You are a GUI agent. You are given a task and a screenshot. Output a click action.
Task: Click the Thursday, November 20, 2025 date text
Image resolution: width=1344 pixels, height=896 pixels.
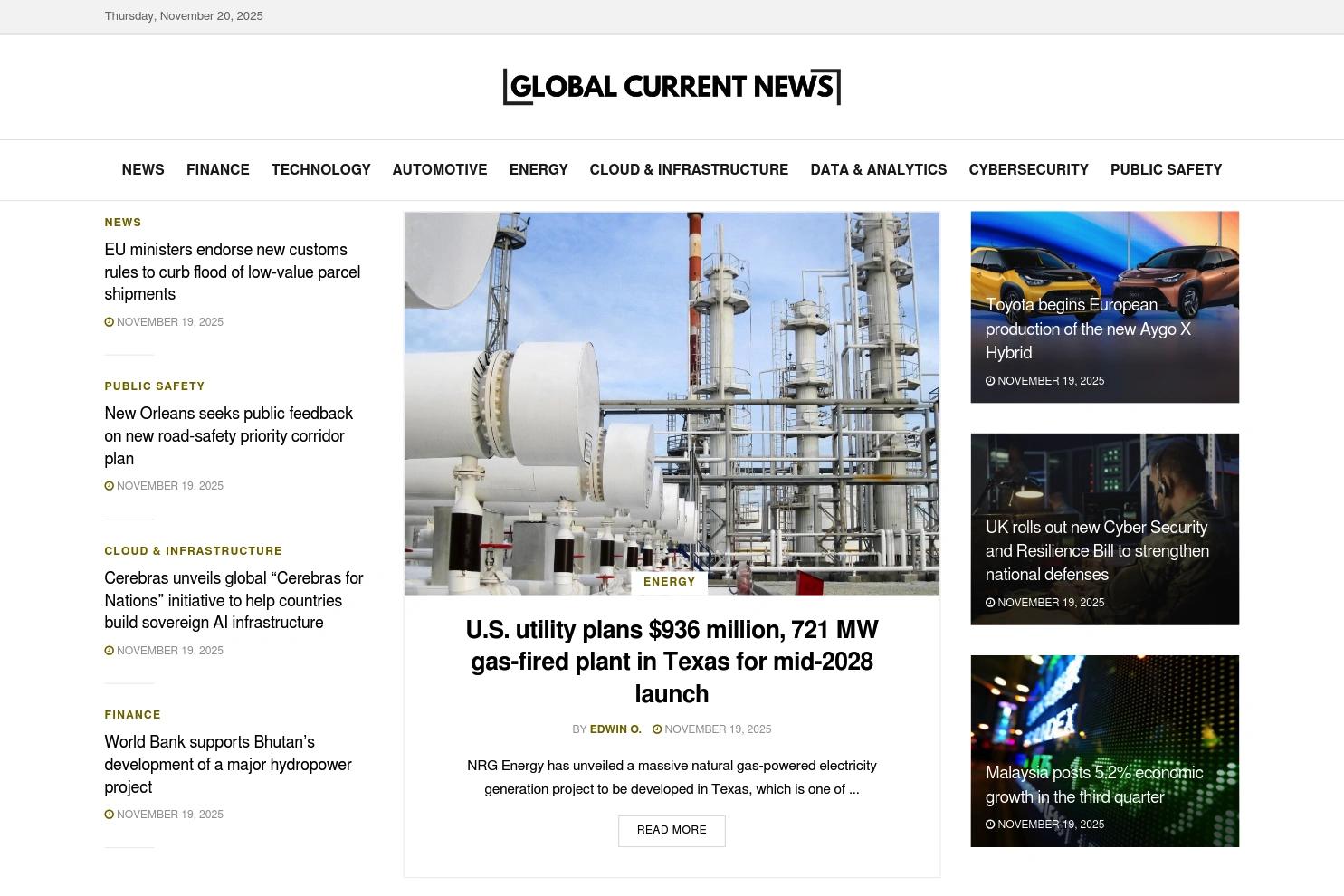(x=184, y=16)
